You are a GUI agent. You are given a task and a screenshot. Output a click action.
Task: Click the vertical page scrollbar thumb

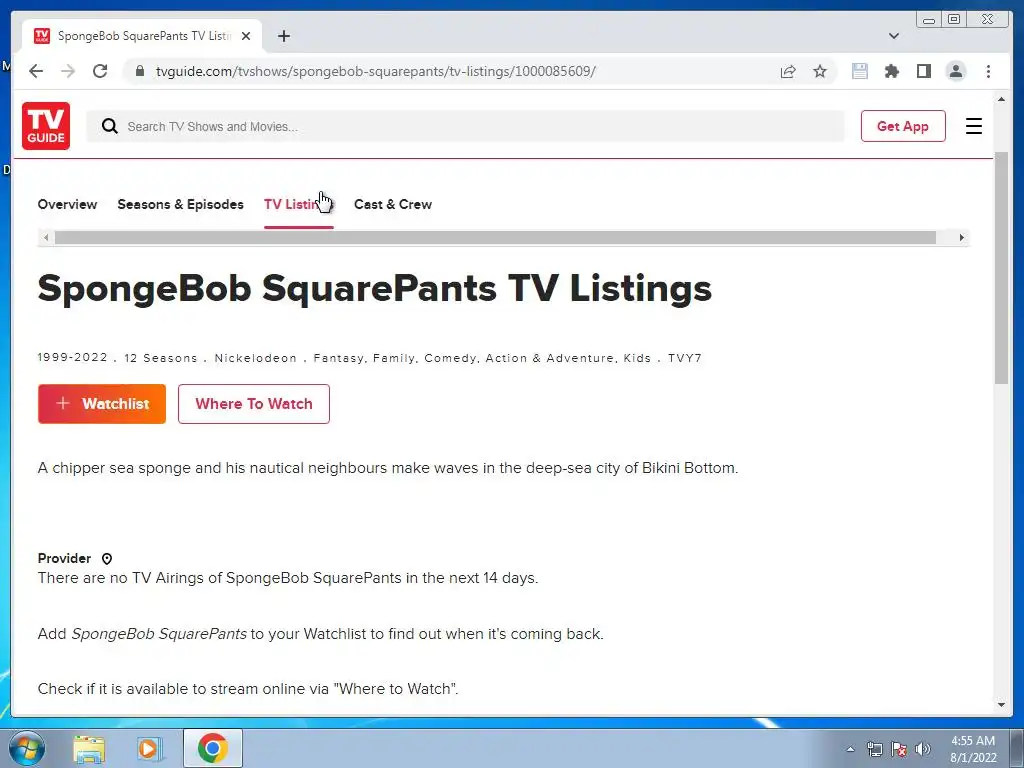point(1001,268)
